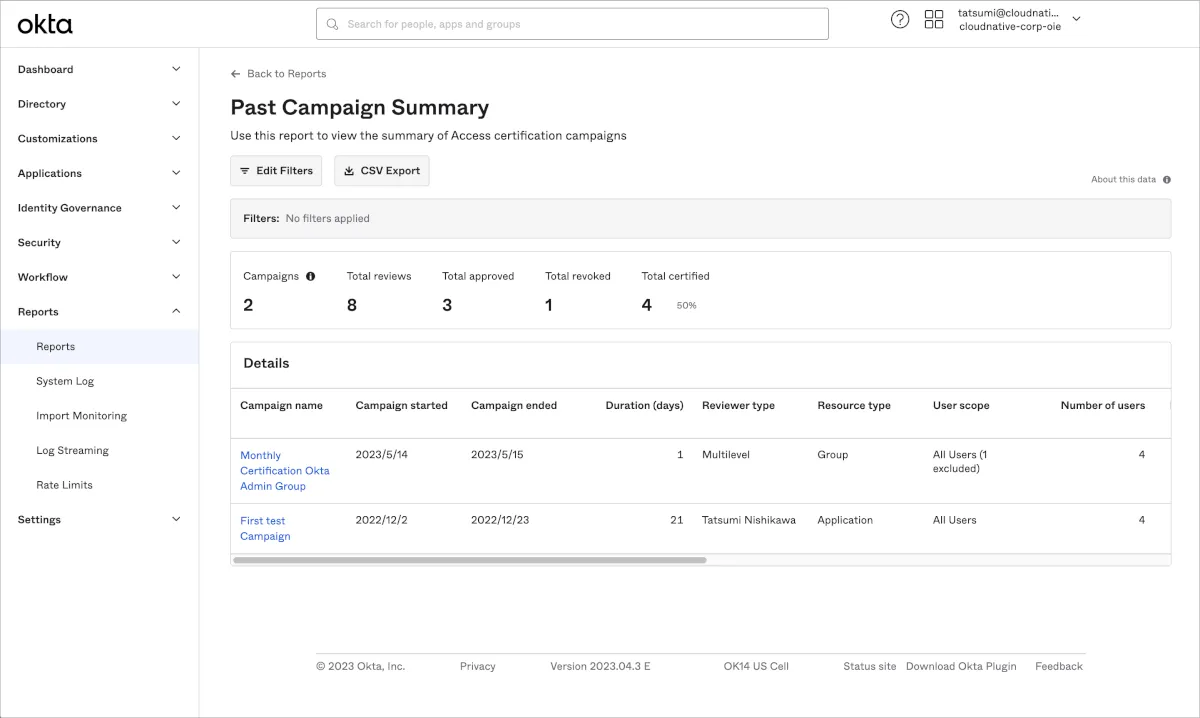
Task: Expand the Identity Governance section
Action: (176, 208)
